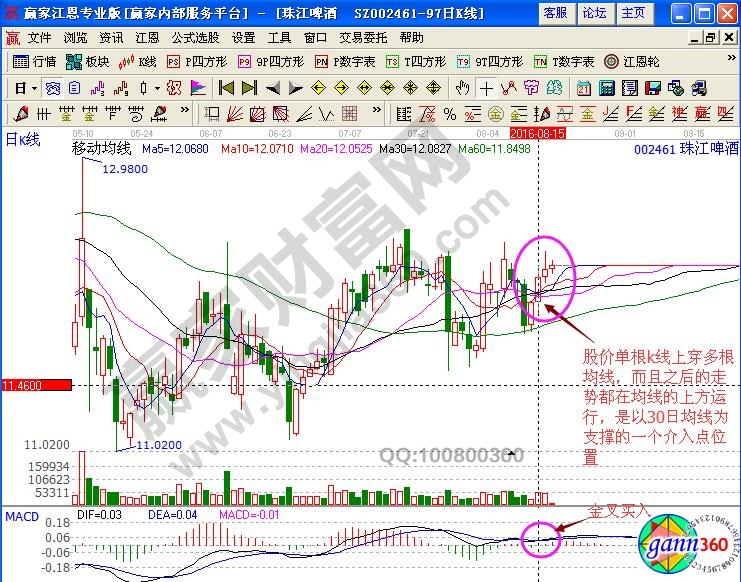Open the 窗口 menu
This screenshot has width=741, height=582.
[315, 37]
